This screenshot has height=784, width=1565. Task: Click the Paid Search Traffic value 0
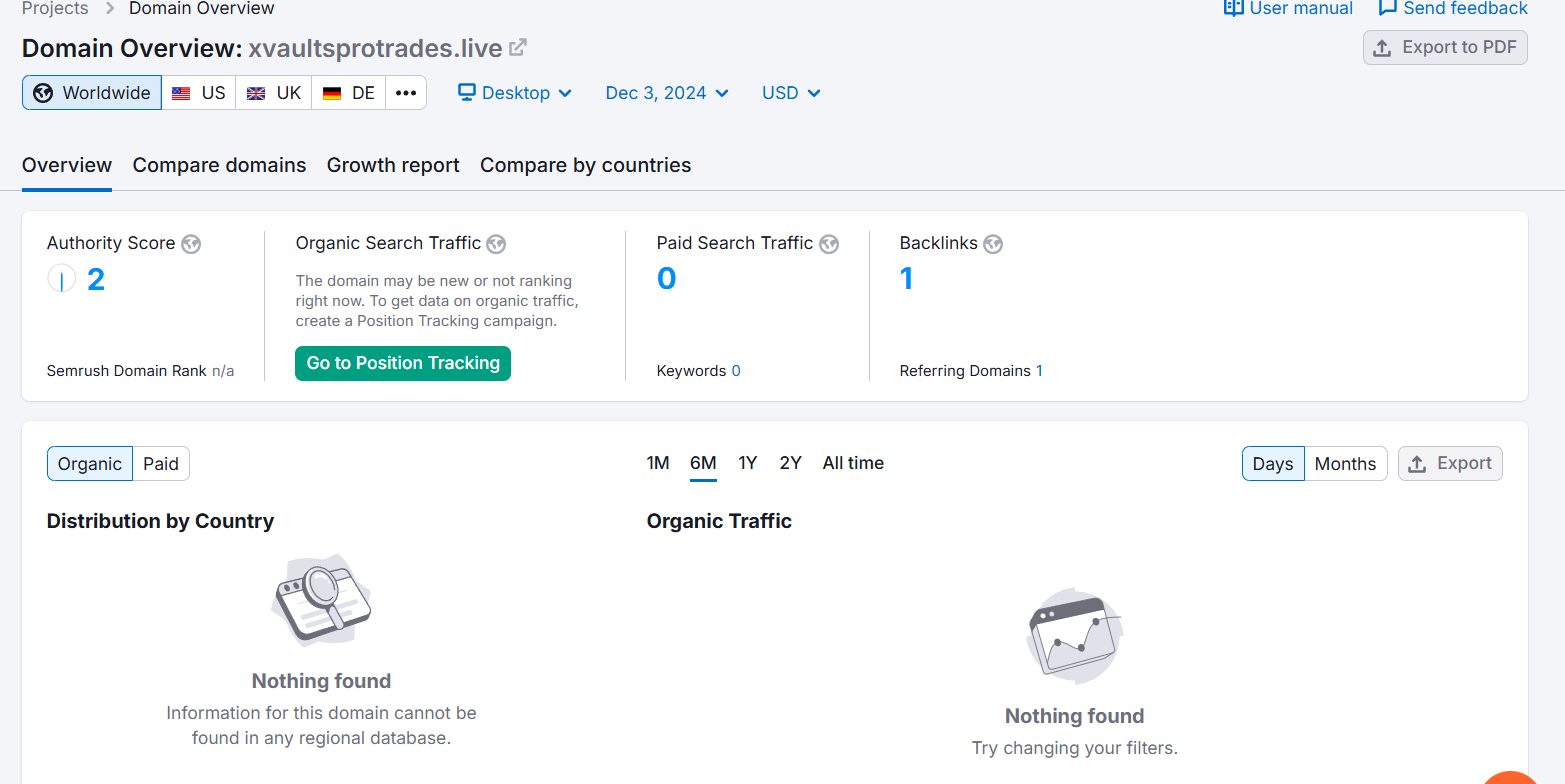[667, 278]
